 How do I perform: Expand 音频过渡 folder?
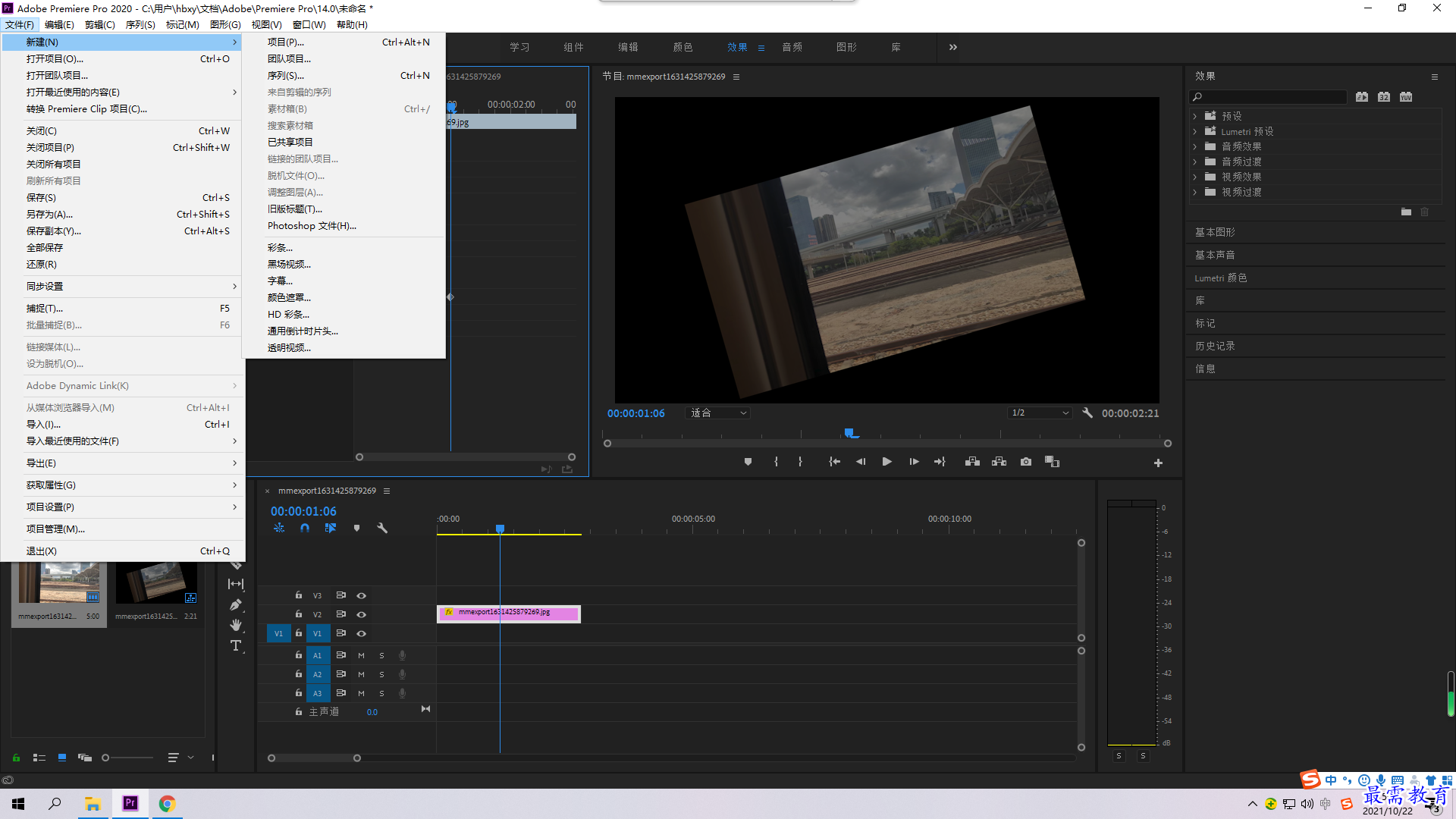click(1195, 162)
